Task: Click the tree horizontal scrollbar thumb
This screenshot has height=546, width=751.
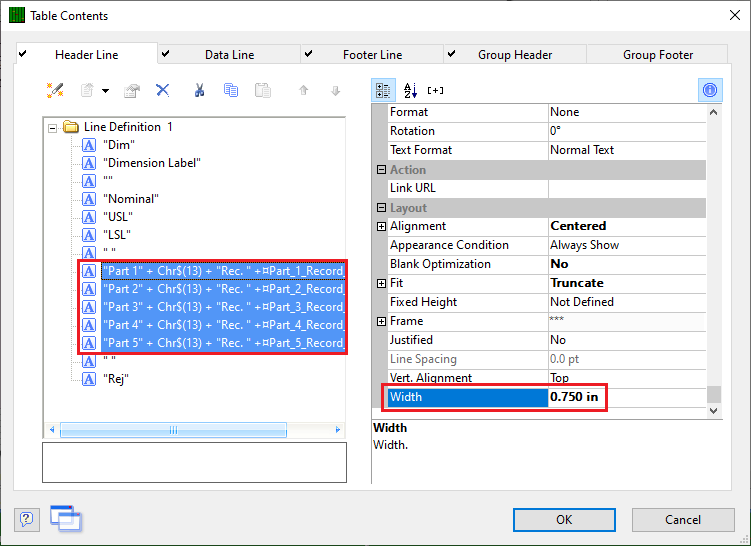Action: point(173,430)
